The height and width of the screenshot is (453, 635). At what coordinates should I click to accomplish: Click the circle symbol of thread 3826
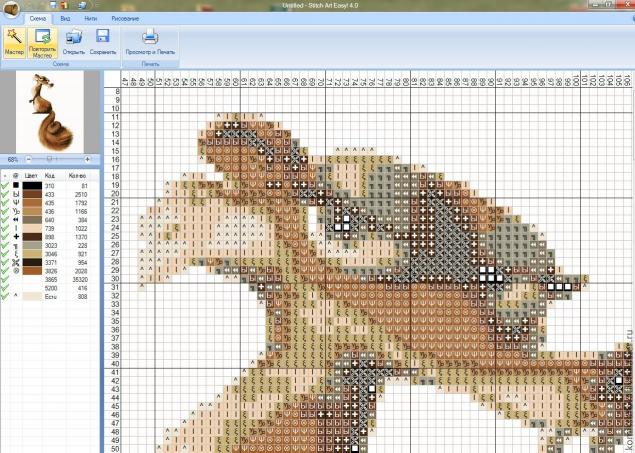[x=16, y=271]
